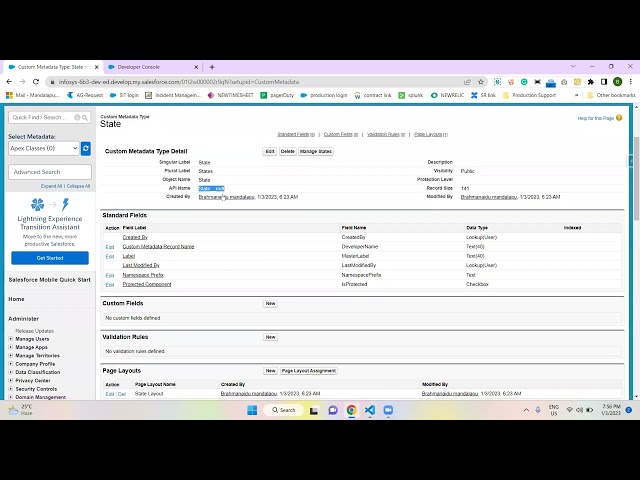
Task: Expand the Security Controls tree node
Action: (11, 389)
